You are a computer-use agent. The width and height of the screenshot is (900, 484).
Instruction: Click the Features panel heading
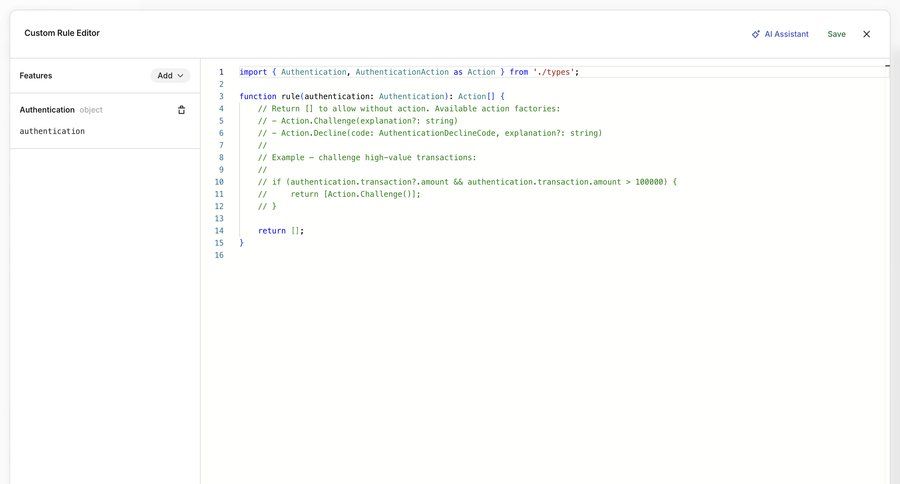tap(36, 75)
